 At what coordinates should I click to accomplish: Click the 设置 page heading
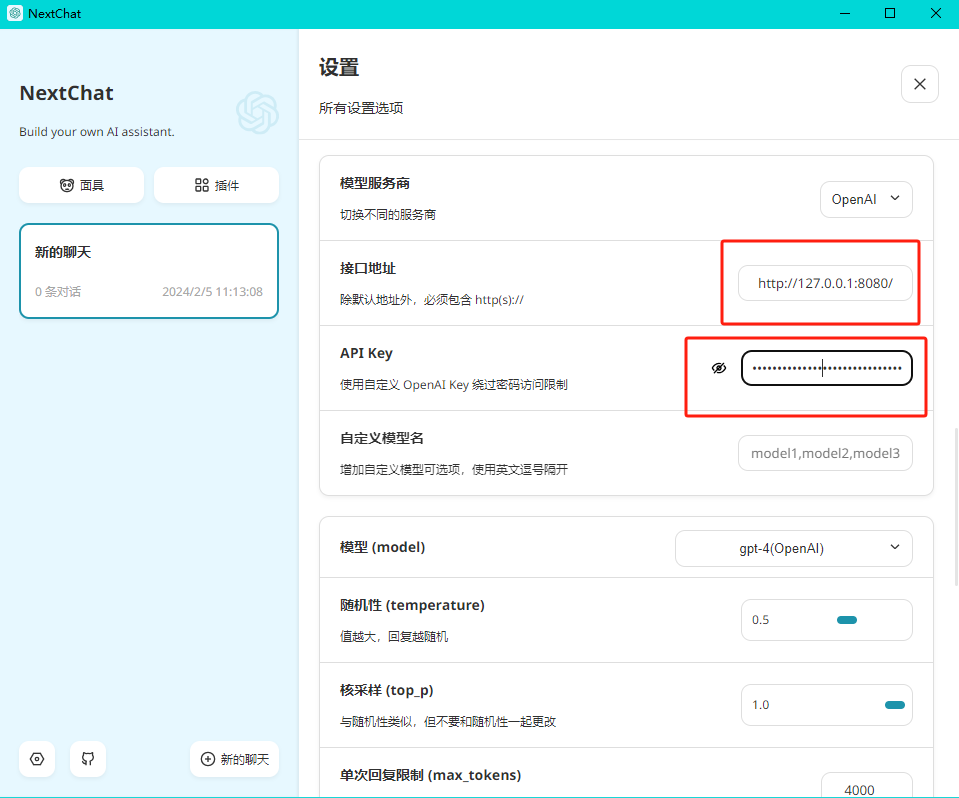pyautogui.click(x=339, y=67)
